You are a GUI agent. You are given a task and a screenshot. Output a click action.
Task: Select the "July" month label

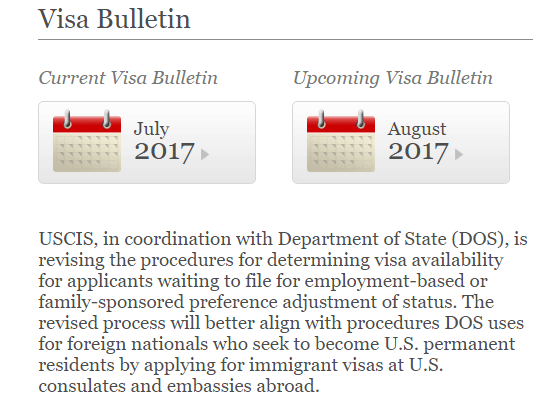151,129
